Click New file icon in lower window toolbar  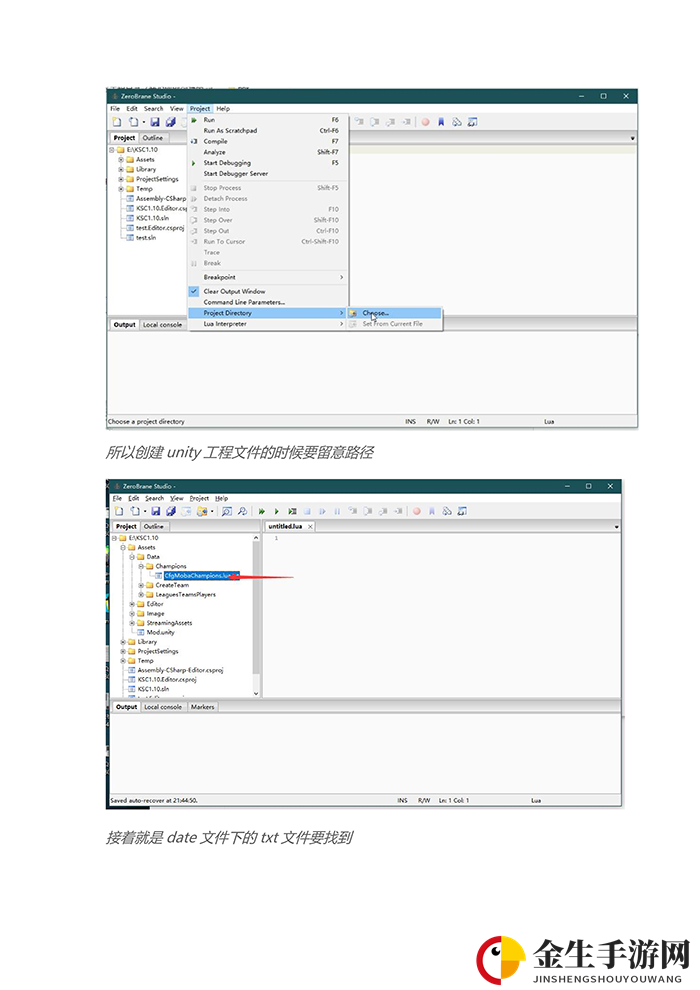tap(119, 511)
